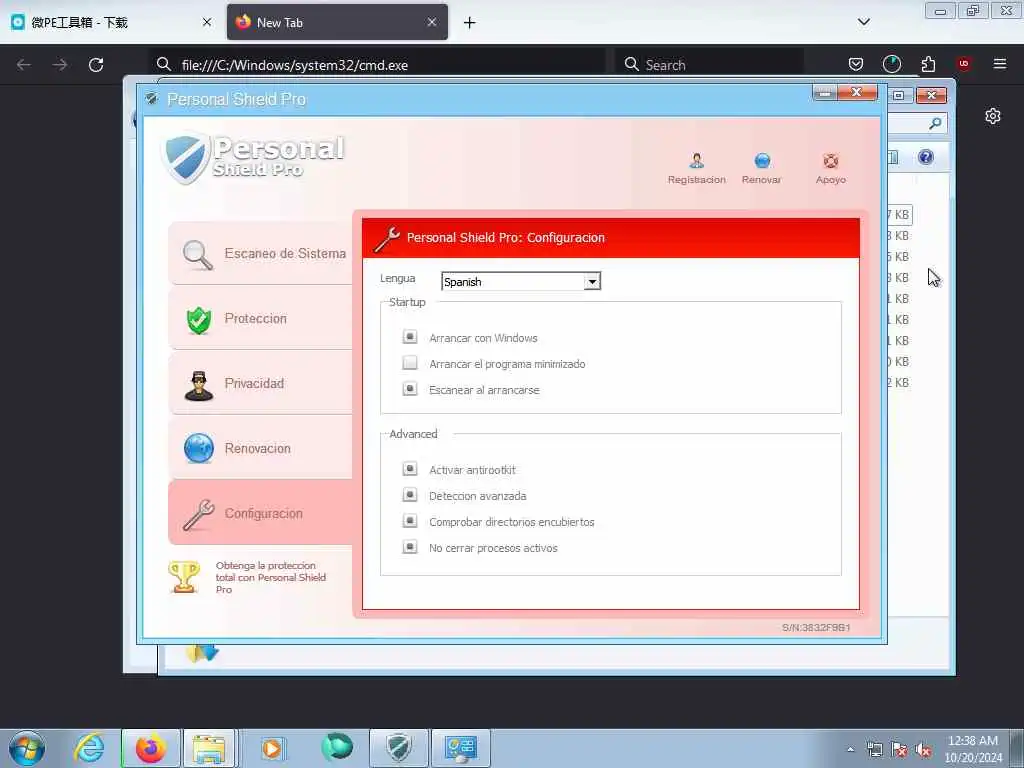Open the Privacidad section
Screen dimensions: 1024x768
pos(261,383)
